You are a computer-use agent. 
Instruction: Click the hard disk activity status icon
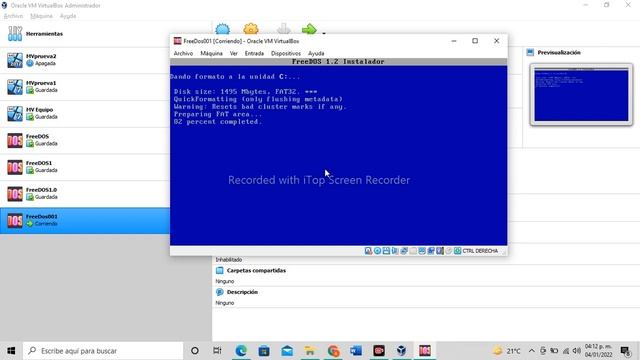pos(368,251)
